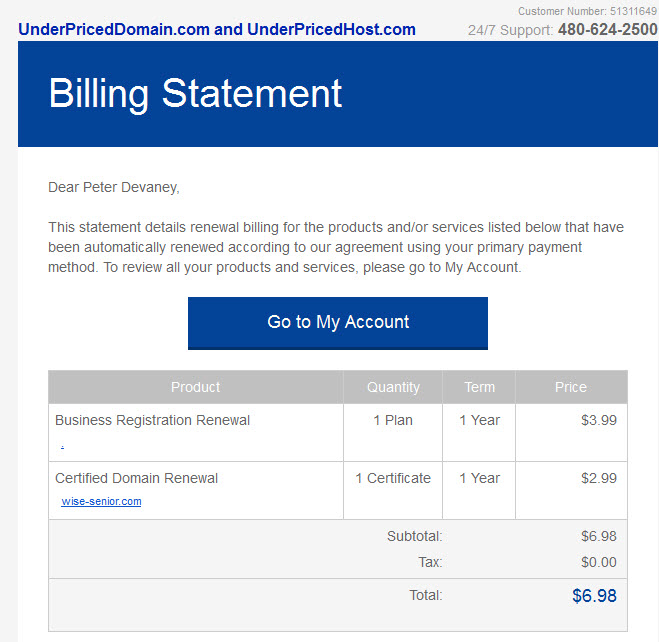Click the $0.00 tax amount

tap(598, 562)
